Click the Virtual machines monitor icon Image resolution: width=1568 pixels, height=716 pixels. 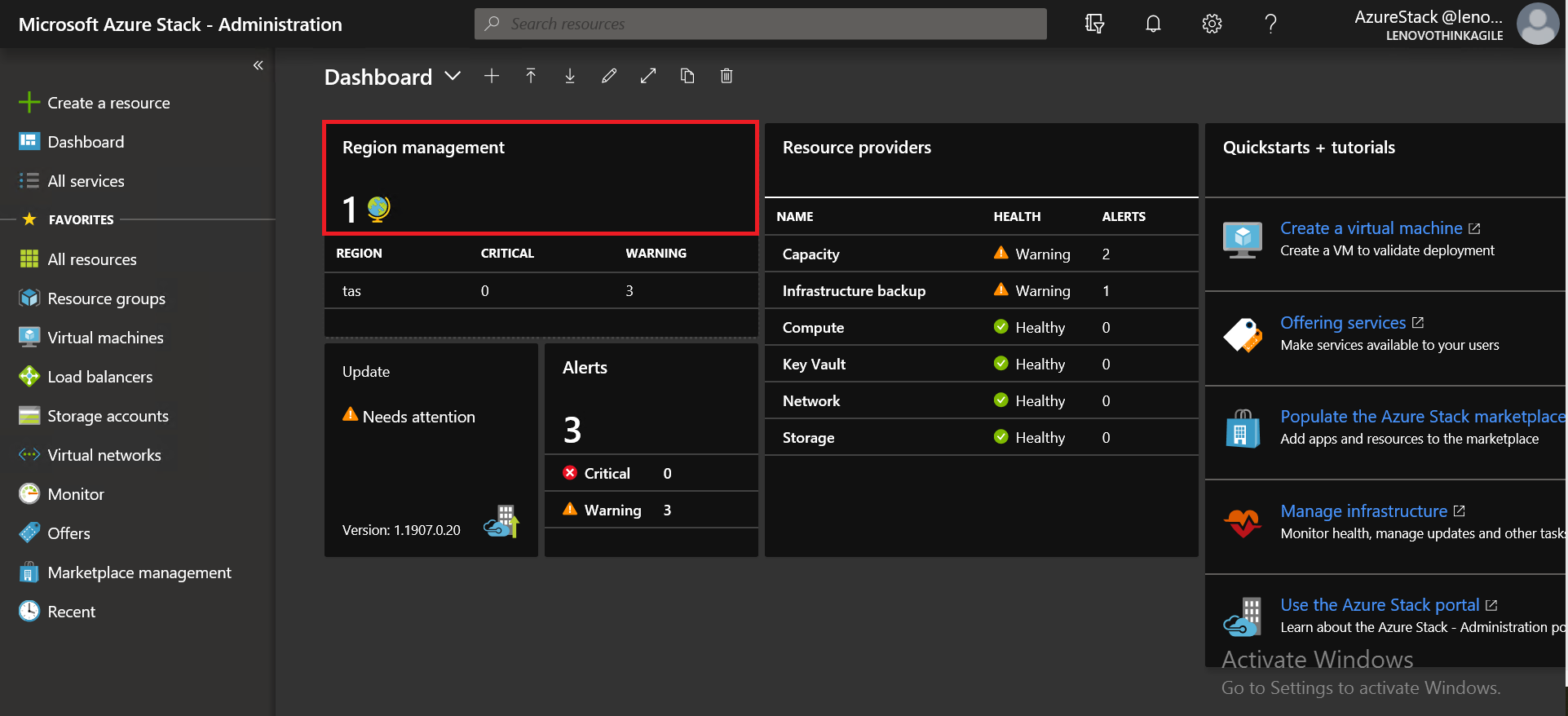(29, 338)
